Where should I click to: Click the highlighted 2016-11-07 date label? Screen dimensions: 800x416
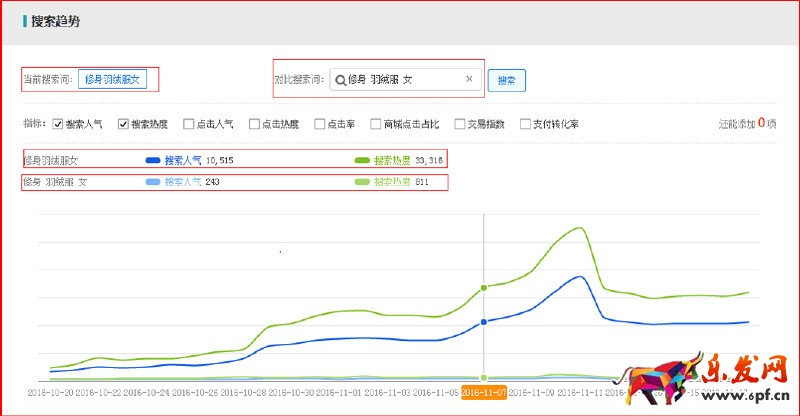[x=484, y=394]
